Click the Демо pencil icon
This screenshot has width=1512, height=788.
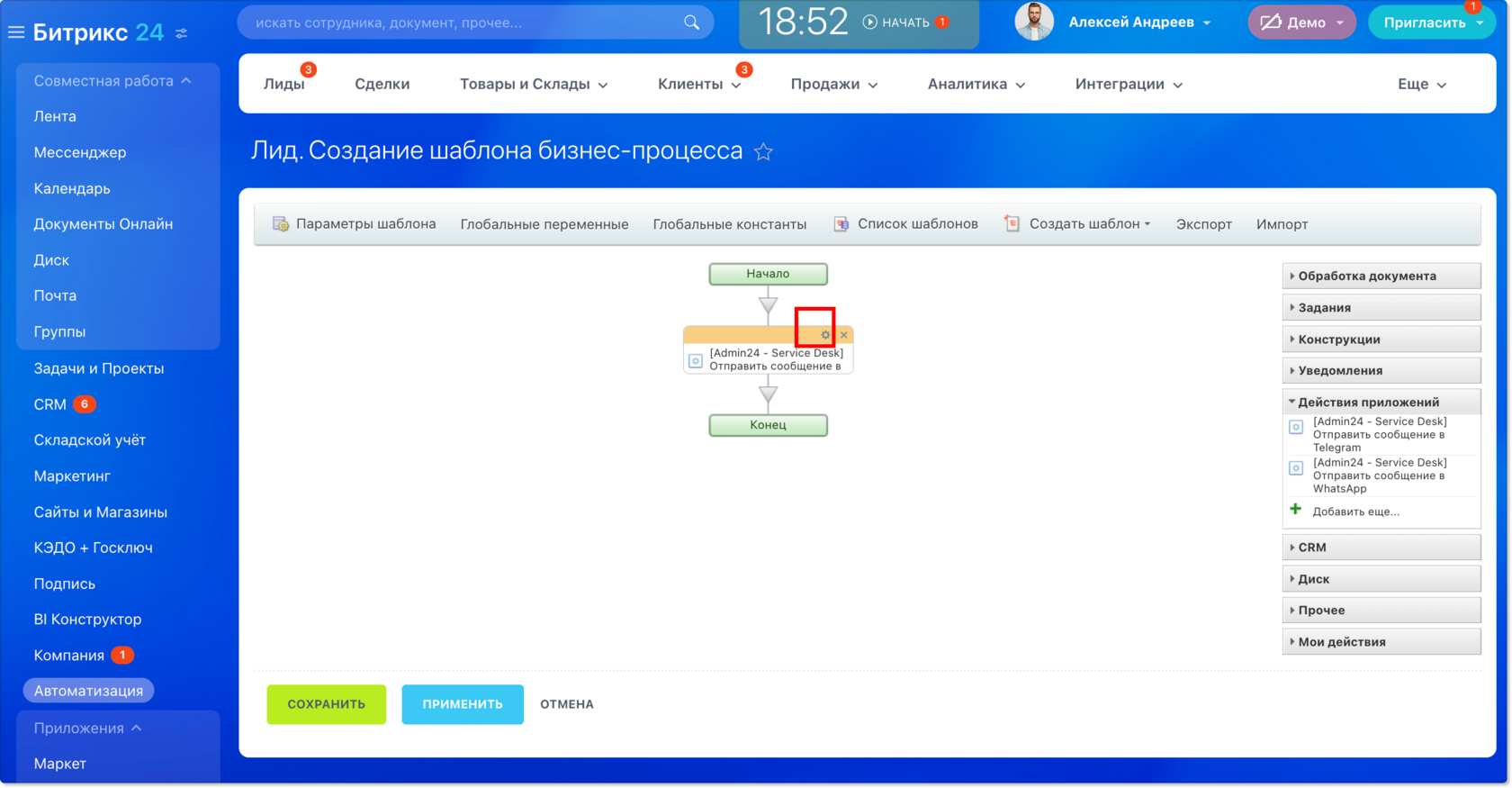coord(1271,23)
